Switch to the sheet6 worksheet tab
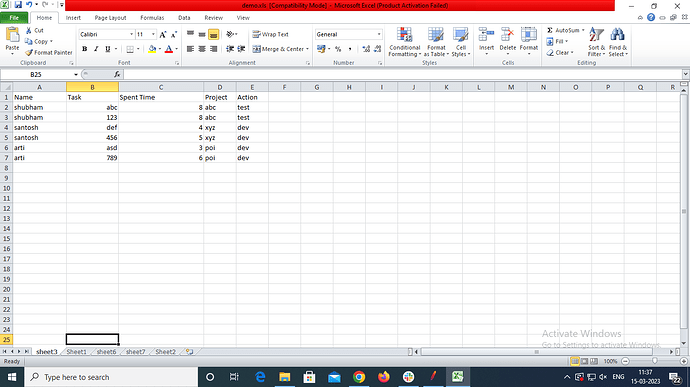Image resolution: width=690 pixels, height=387 pixels. [x=106, y=352]
